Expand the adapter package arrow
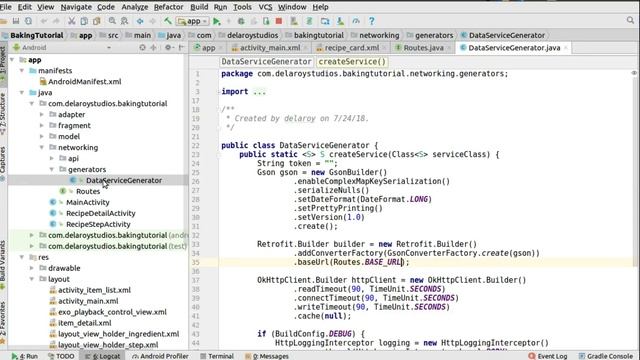Viewport: 640px width, 360px height. click(42, 115)
